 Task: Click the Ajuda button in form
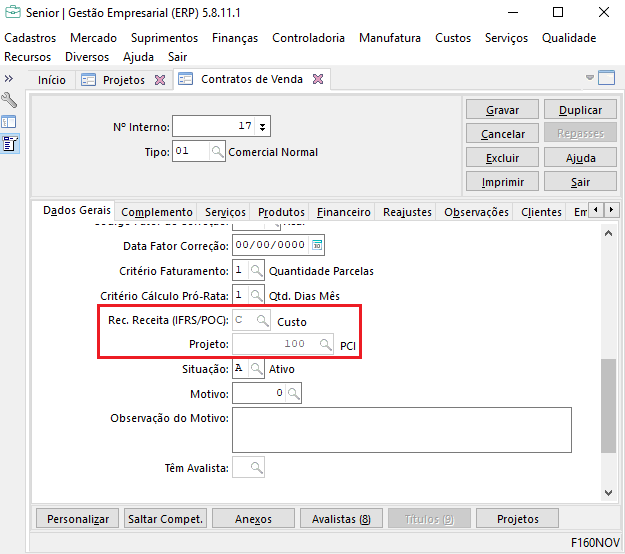[580, 158]
